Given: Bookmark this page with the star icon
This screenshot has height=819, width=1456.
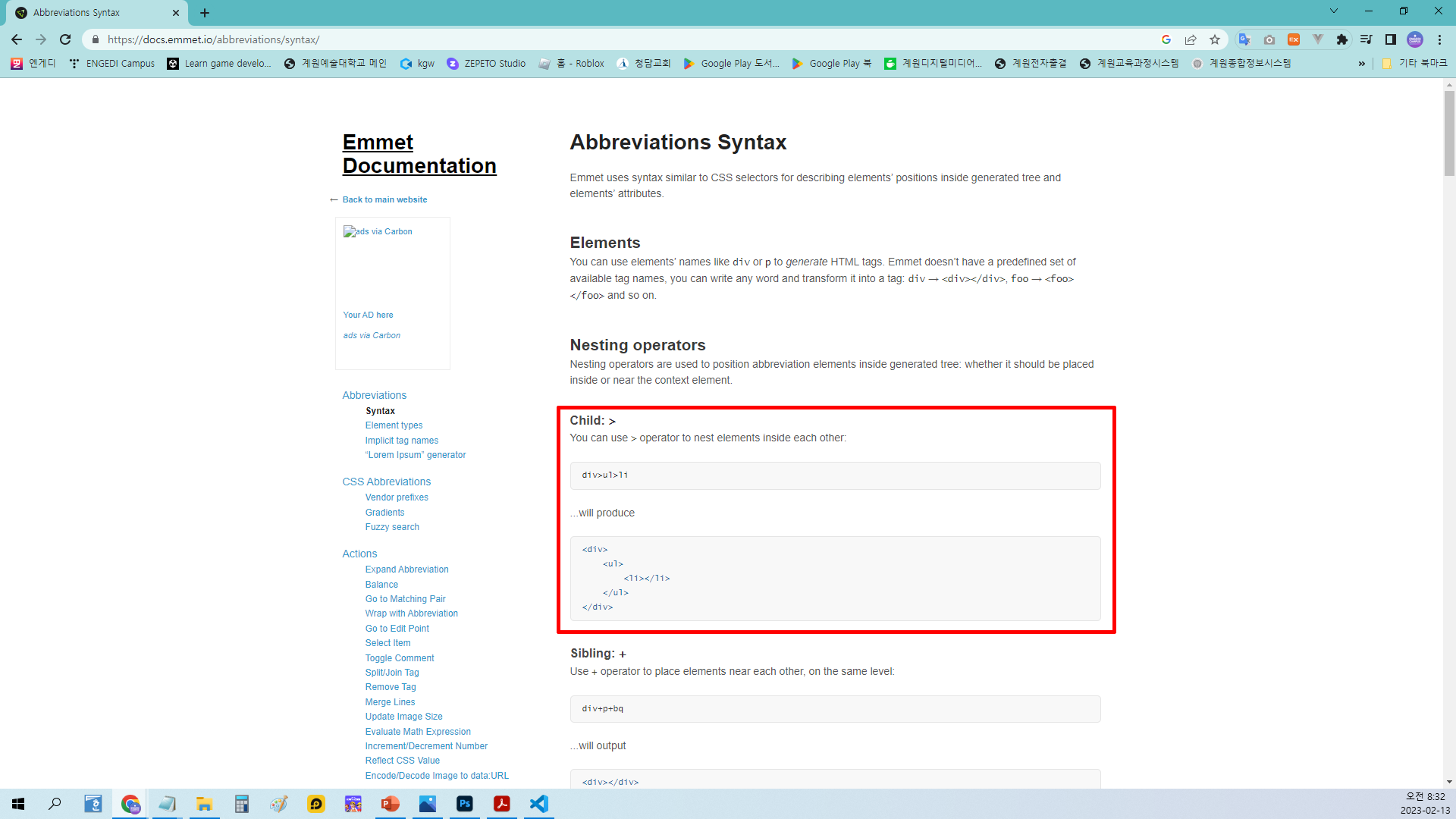Looking at the screenshot, I should 1215,39.
